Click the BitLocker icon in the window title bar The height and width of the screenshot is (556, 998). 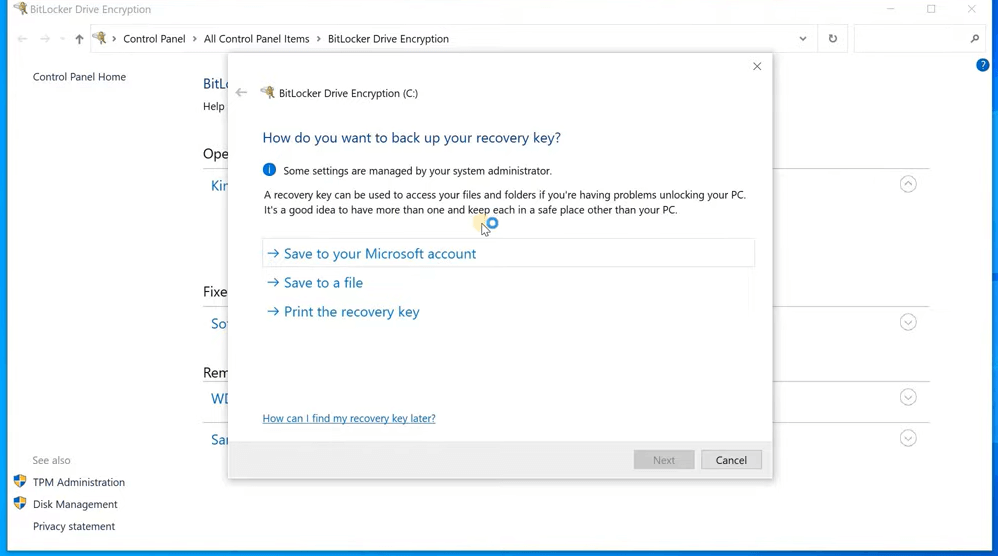[20, 9]
